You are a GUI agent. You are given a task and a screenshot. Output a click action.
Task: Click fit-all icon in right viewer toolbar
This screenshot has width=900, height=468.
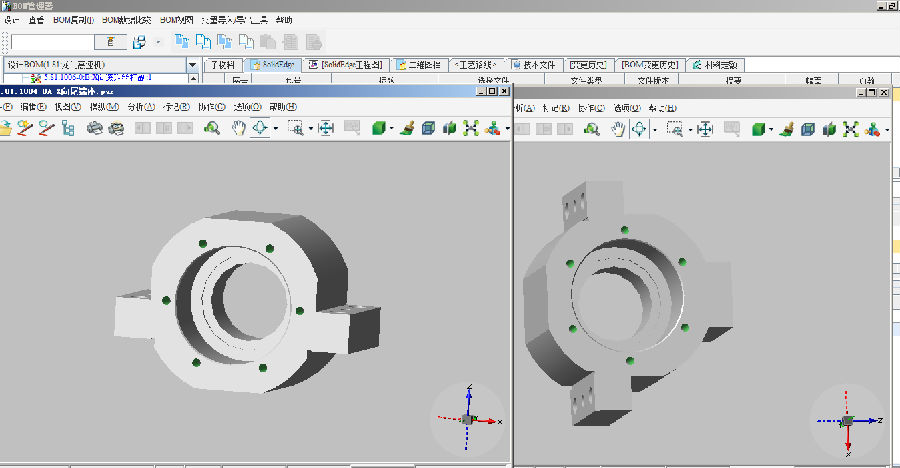(705, 129)
